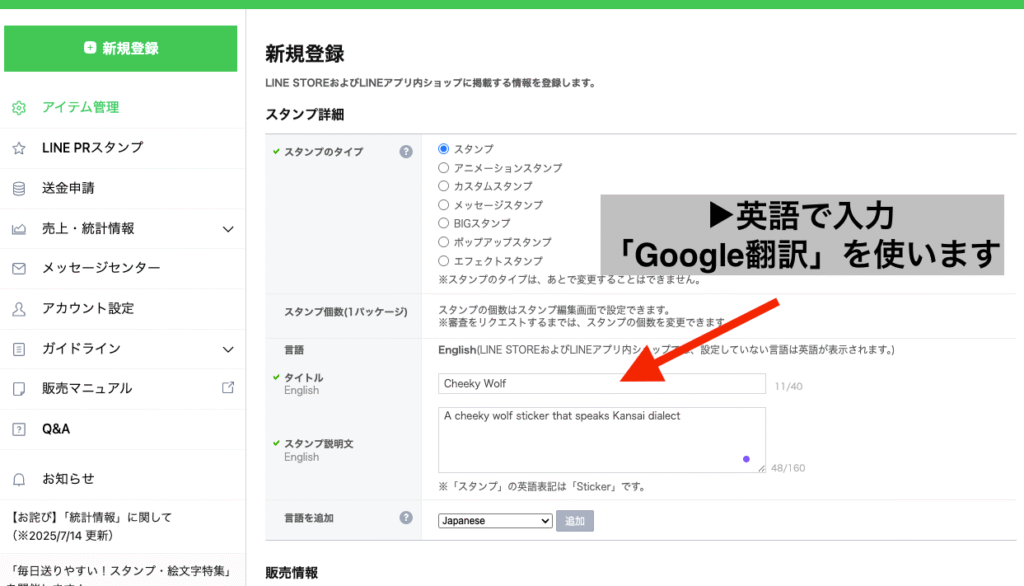The height and width of the screenshot is (586, 1024).
Task: Select the カスタムスタンプ radio button
Action: tap(443, 186)
